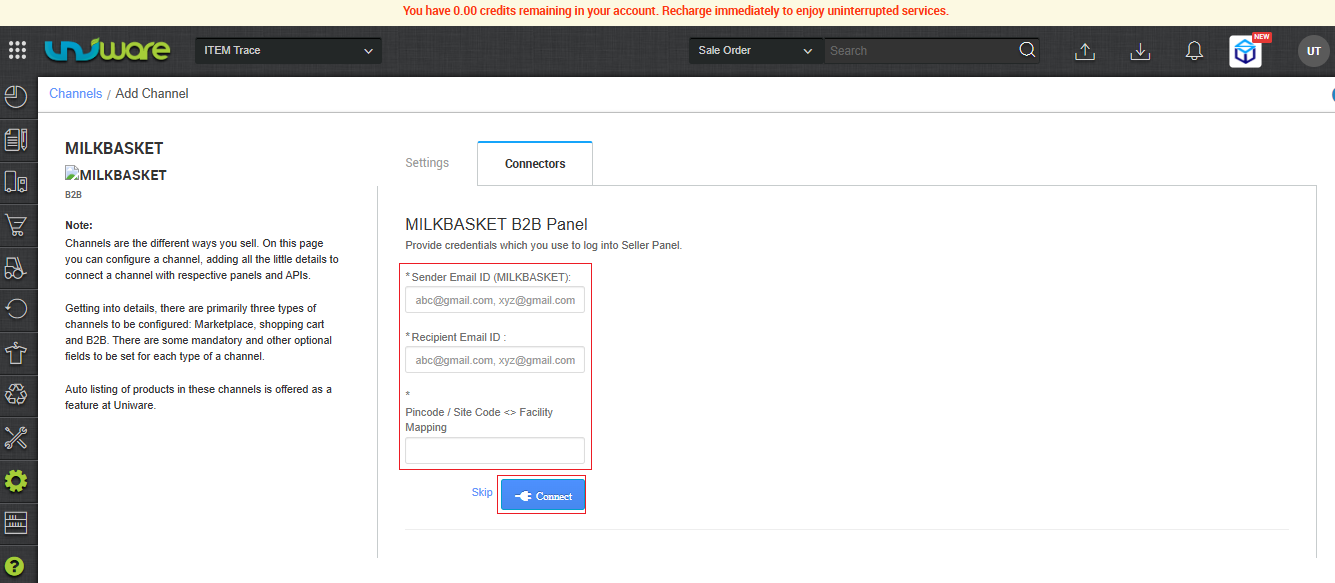The width and height of the screenshot is (1335, 583).
Task: Open the shopping cart sidebar icon
Action: coord(16,225)
